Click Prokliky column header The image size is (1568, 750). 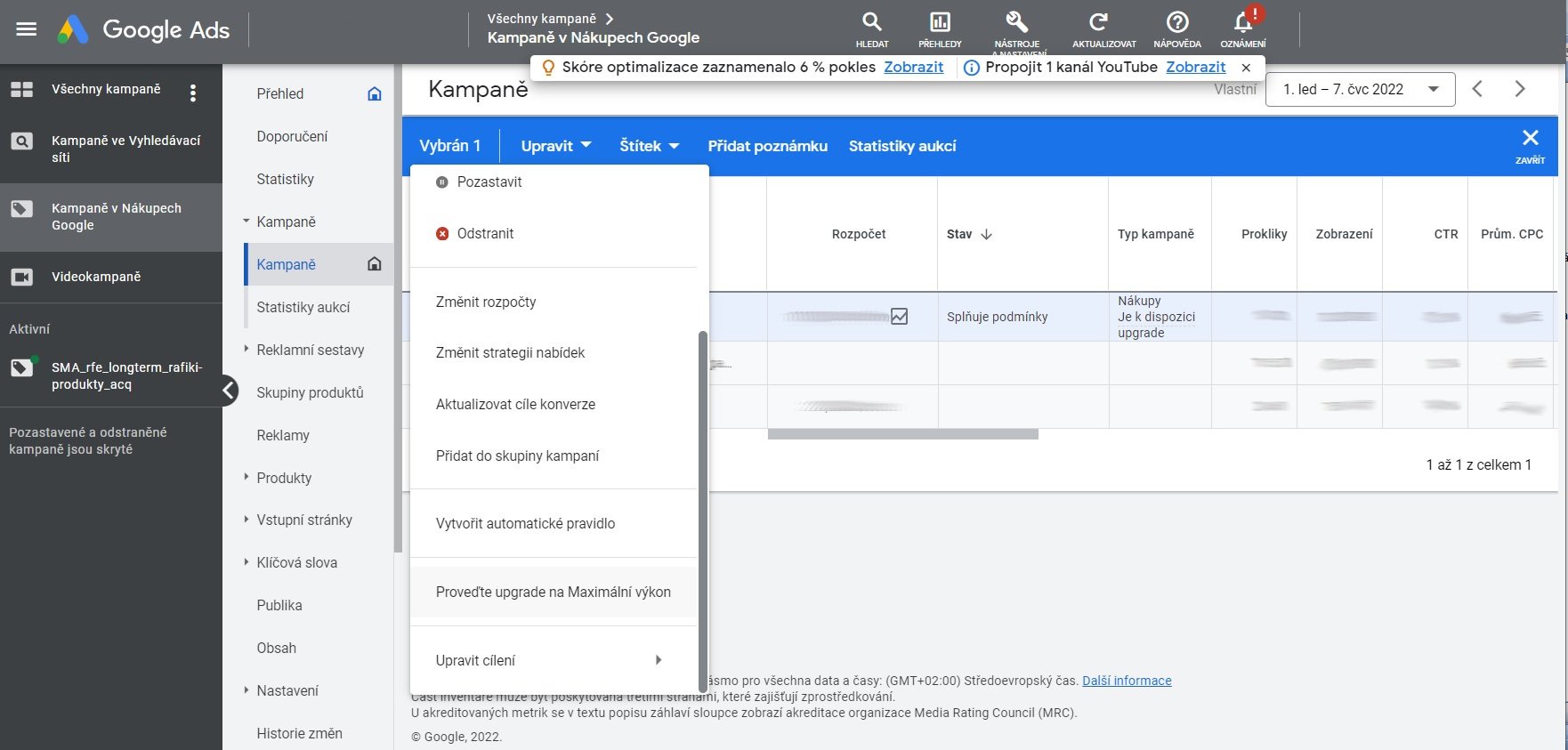(x=1264, y=234)
